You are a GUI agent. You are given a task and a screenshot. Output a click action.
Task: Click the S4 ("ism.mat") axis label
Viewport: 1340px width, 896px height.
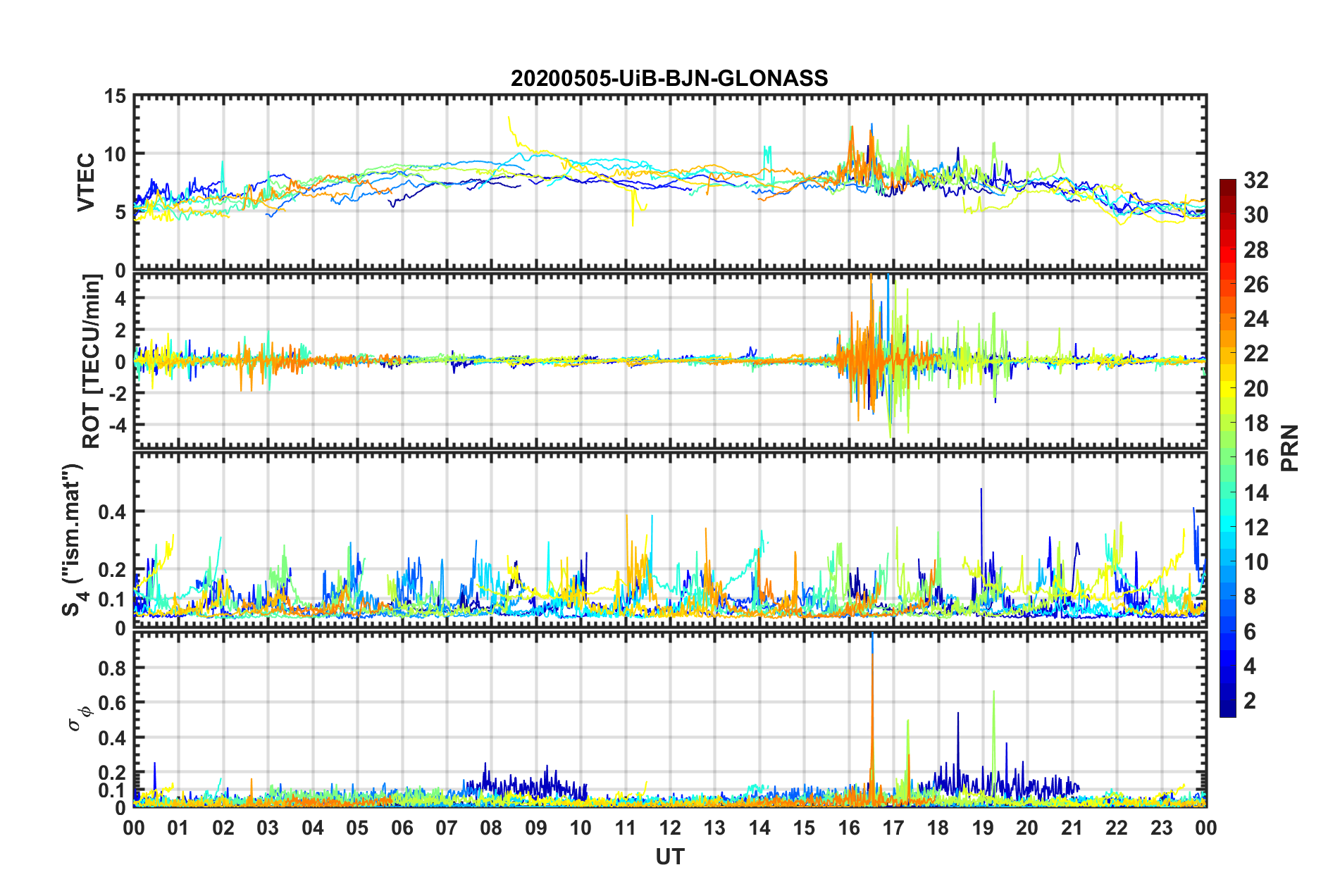(x=73, y=540)
